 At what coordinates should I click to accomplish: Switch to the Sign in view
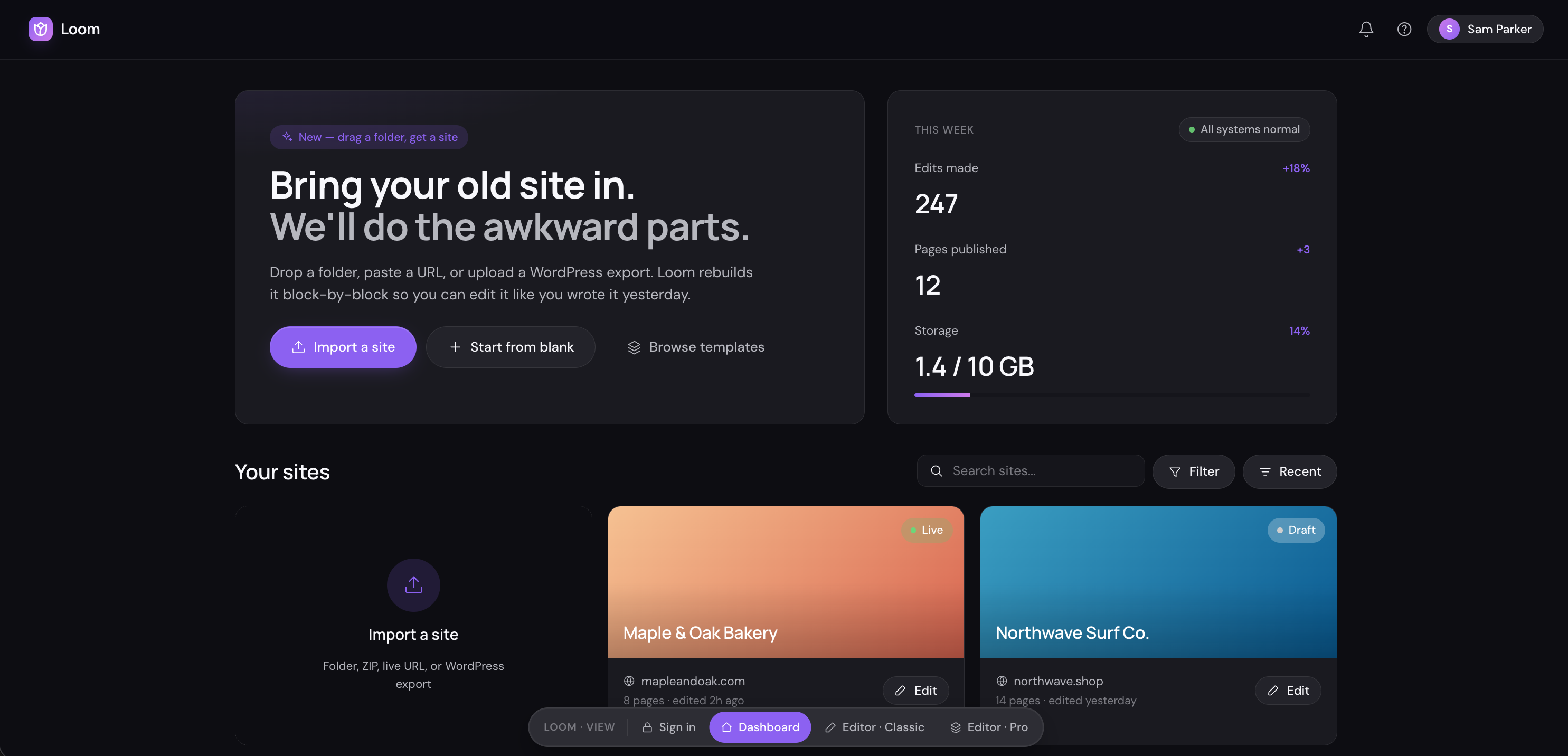[x=668, y=727]
